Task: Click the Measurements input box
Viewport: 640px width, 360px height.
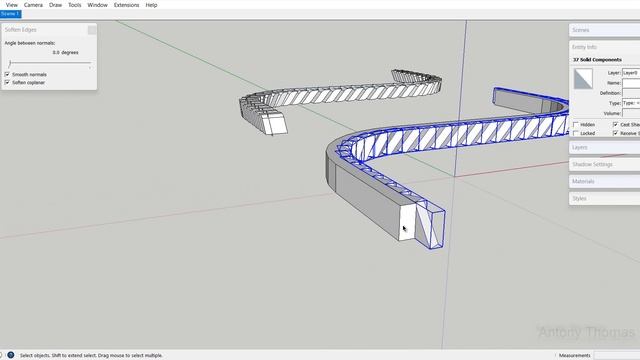Action: [x=617, y=356]
